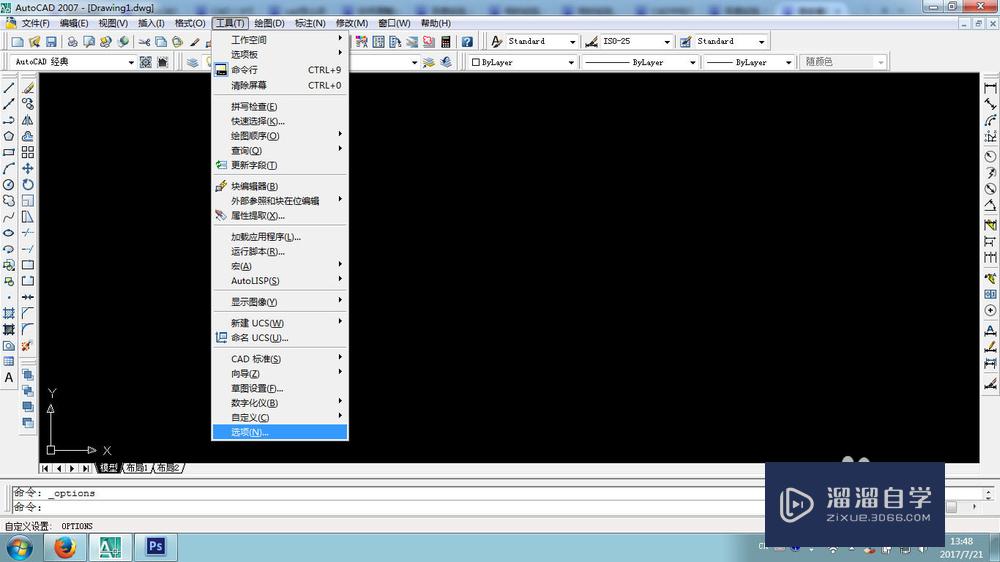This screenshot has height=562, width=1000.
Task: Select the Explode modify tool
Action: 27,346
